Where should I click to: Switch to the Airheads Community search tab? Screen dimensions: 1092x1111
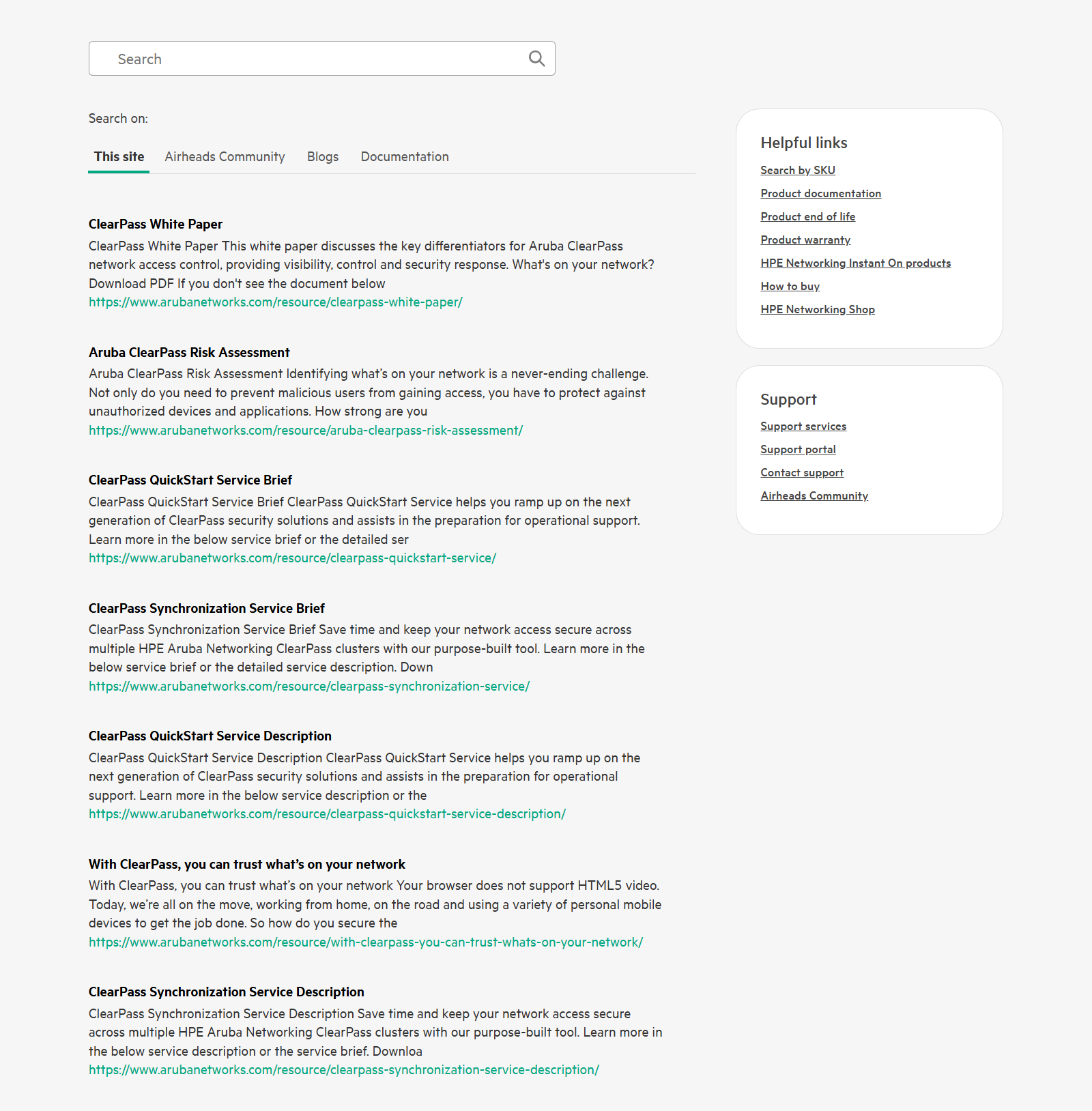tap(224, 156)
